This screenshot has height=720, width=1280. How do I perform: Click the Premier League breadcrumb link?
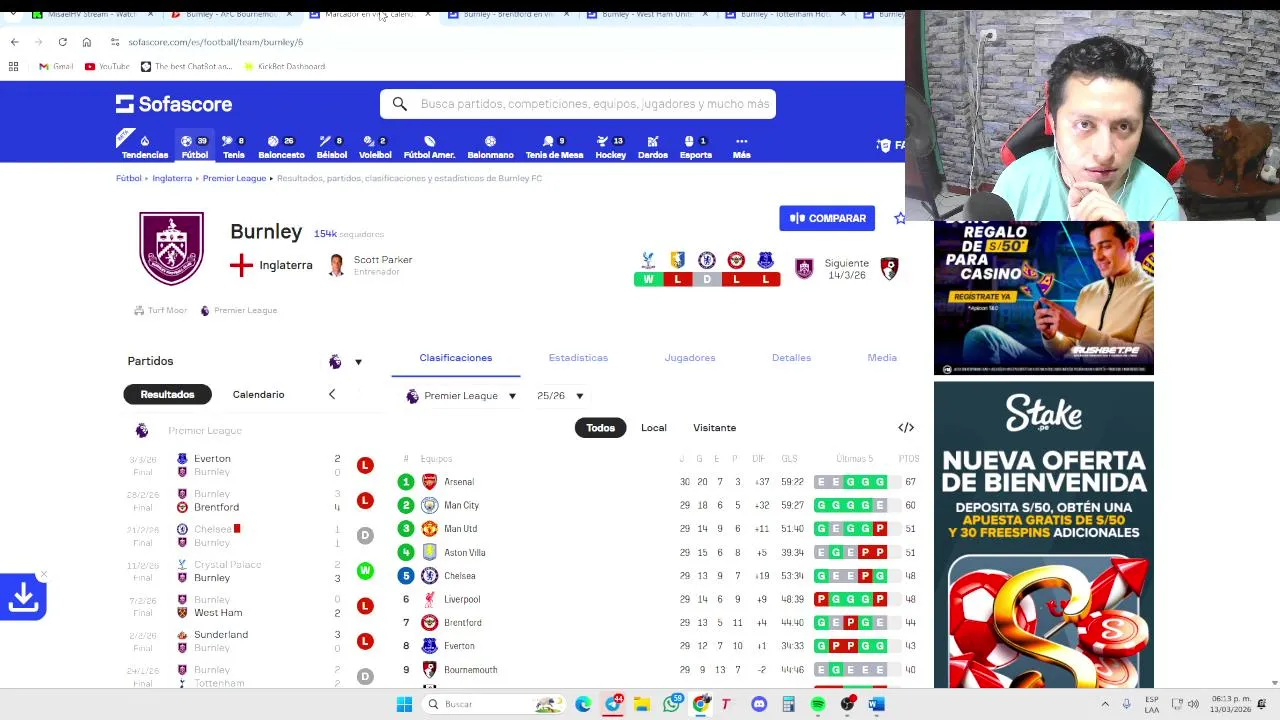point(234,178)
